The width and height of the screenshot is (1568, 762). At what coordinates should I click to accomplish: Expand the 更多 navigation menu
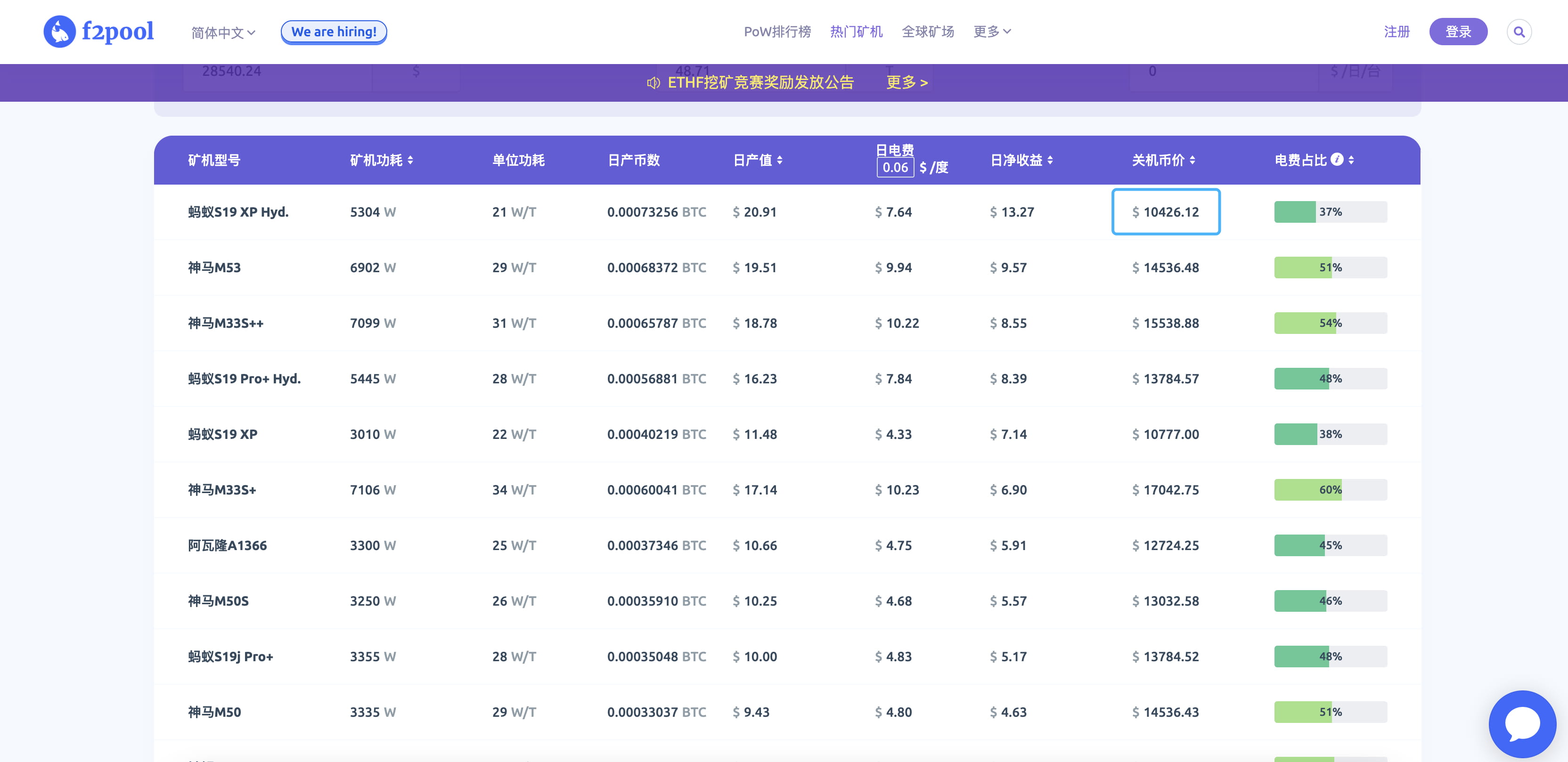pos(992,32)
